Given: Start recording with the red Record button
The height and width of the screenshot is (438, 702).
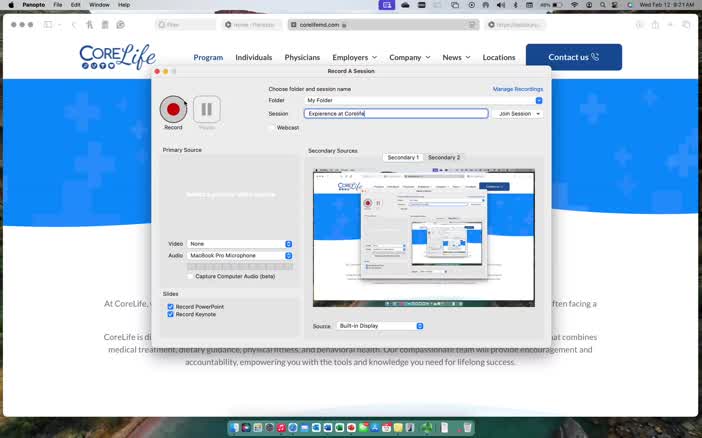Looking at the screenshot, I should click(173, 109).
